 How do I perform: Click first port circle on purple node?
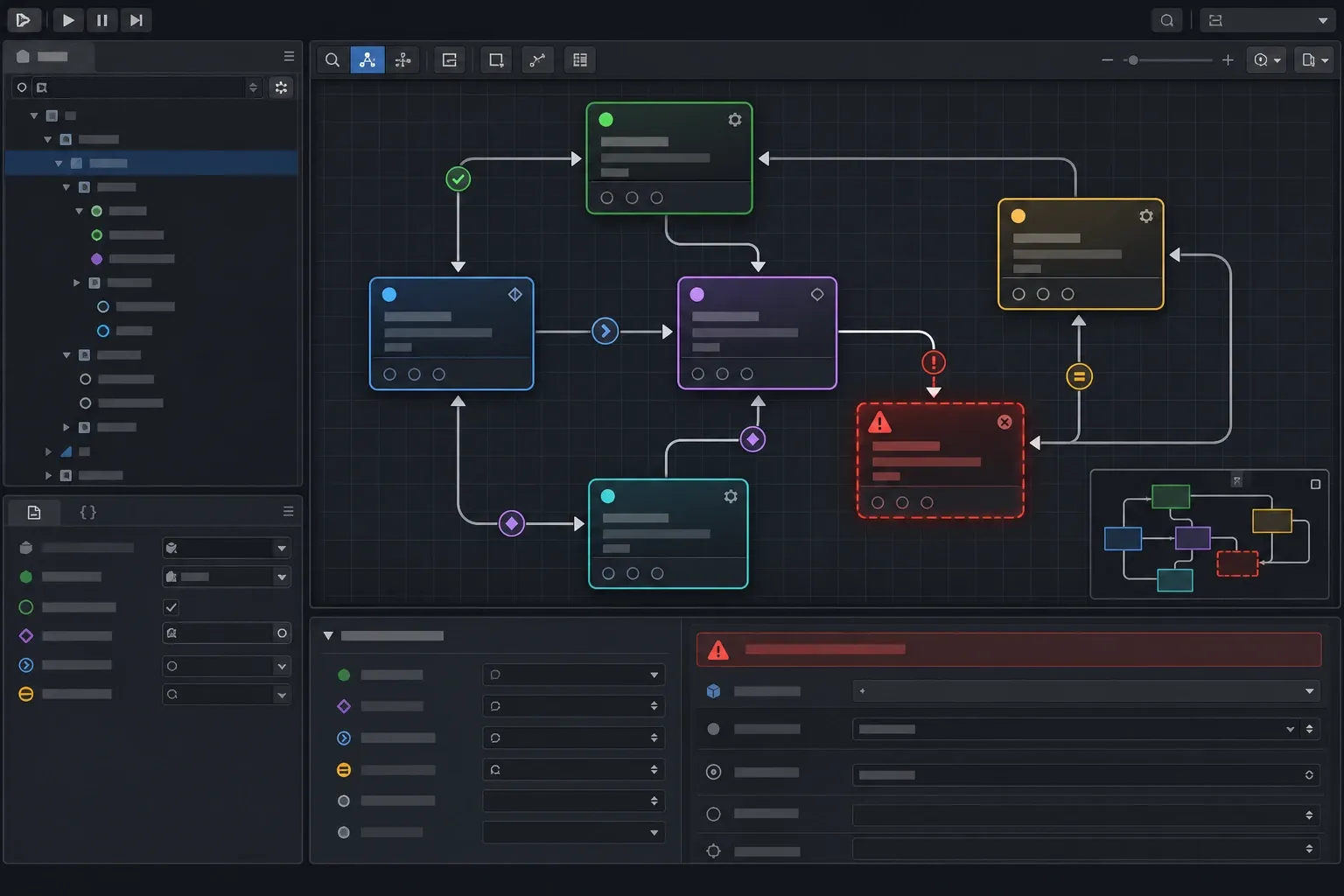[697, 374]
